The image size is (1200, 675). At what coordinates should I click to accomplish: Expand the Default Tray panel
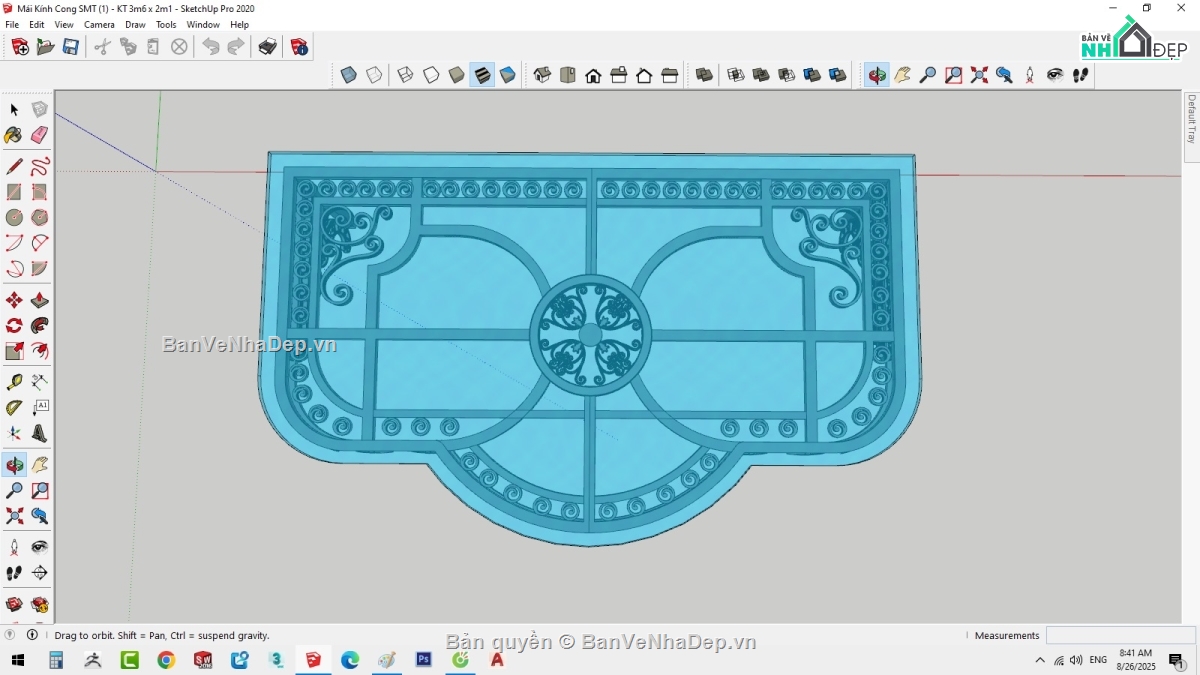pos(1191,120)
